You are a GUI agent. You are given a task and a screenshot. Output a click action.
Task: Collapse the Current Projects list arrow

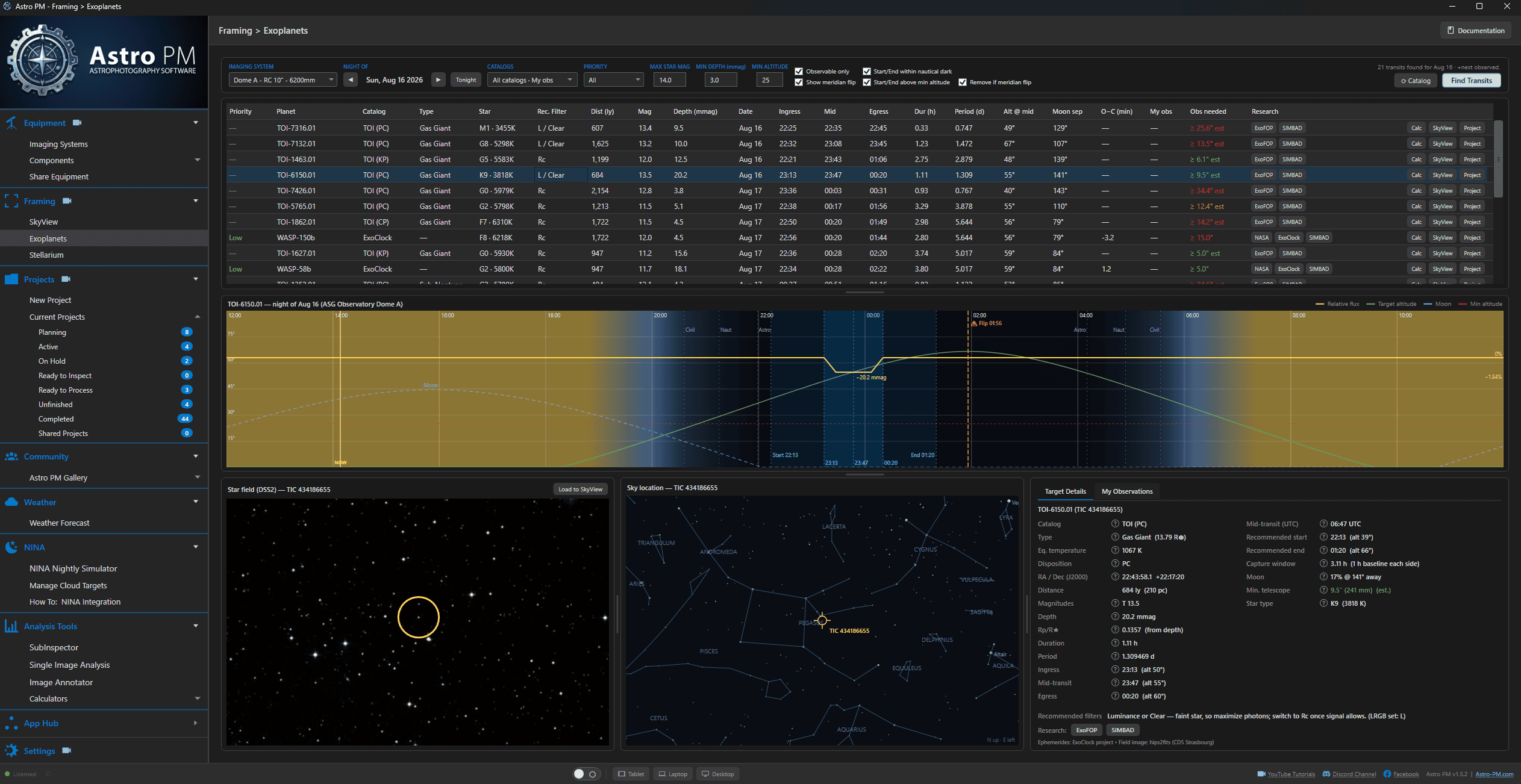[198, 317]
